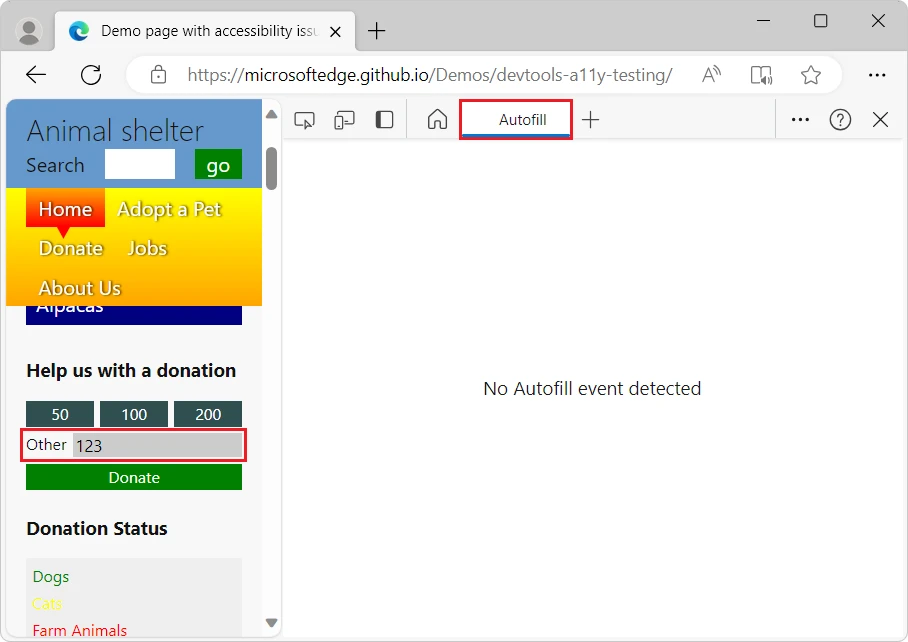Open the Adopt a Pet link

[169, 209]
